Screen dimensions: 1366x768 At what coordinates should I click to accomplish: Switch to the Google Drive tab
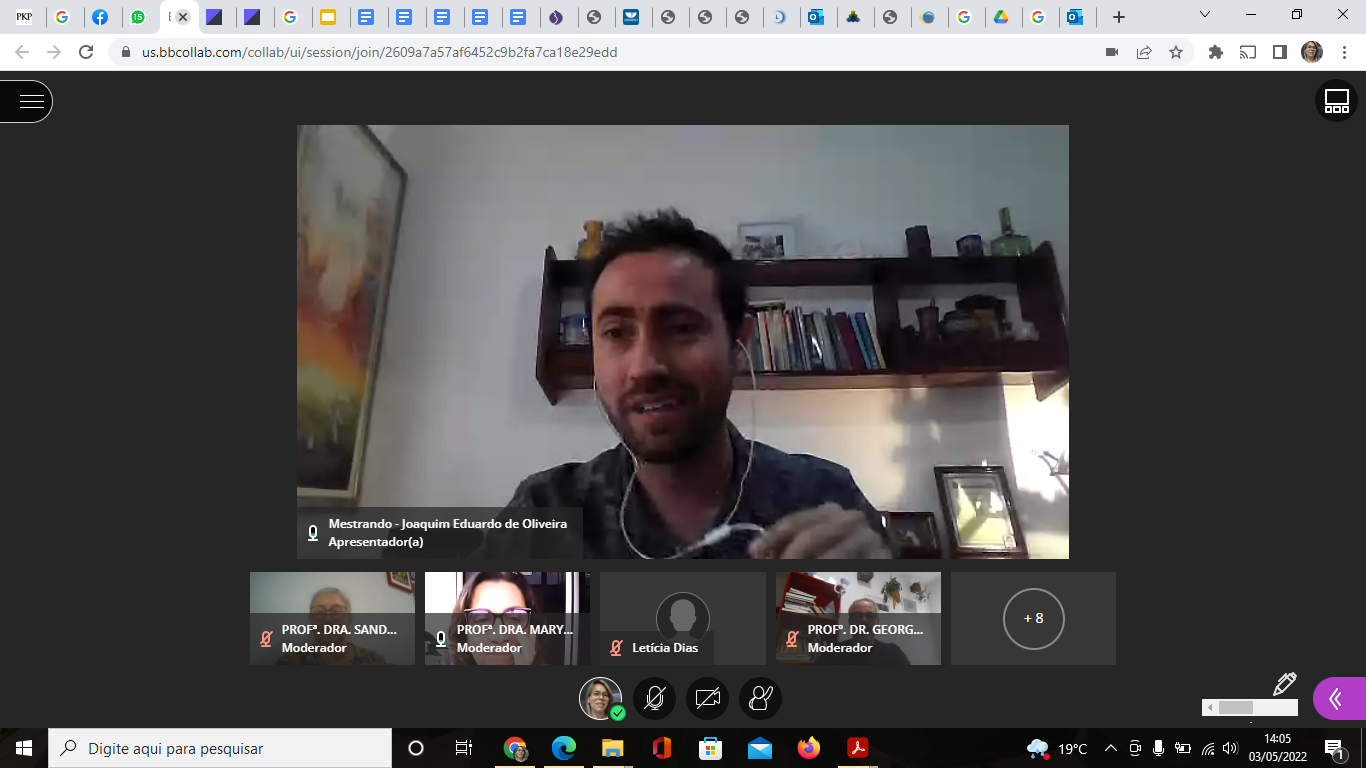click(1000, 17)
